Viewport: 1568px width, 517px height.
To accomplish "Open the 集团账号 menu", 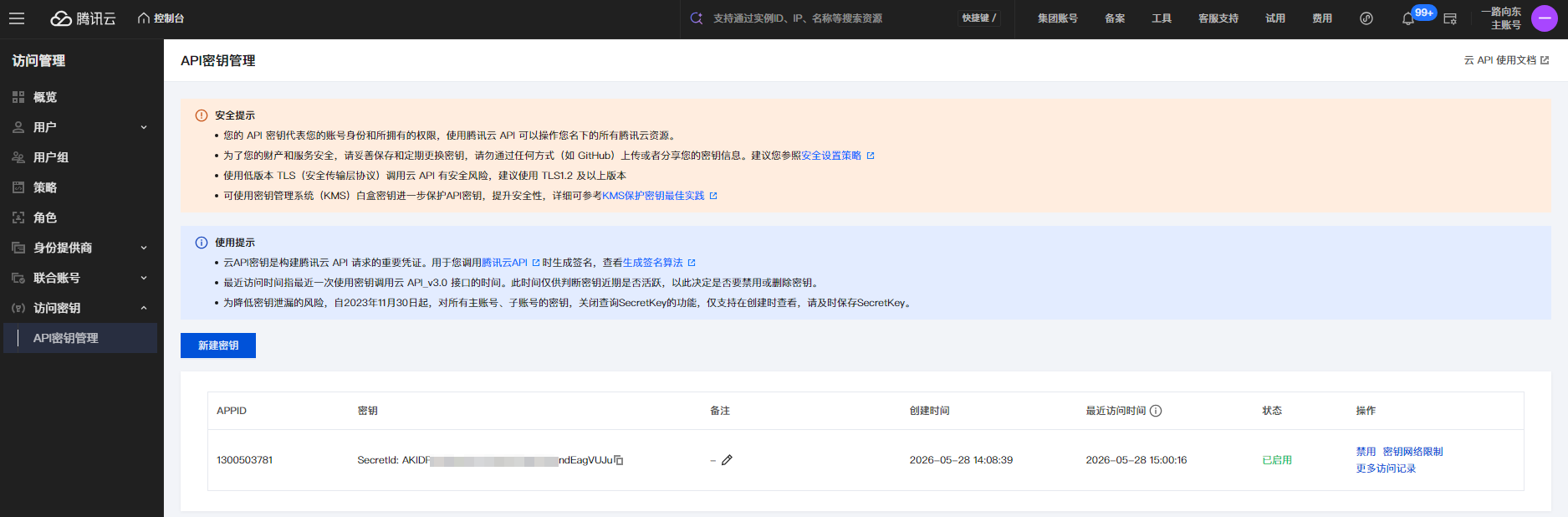I will [x=1058, y=18].
